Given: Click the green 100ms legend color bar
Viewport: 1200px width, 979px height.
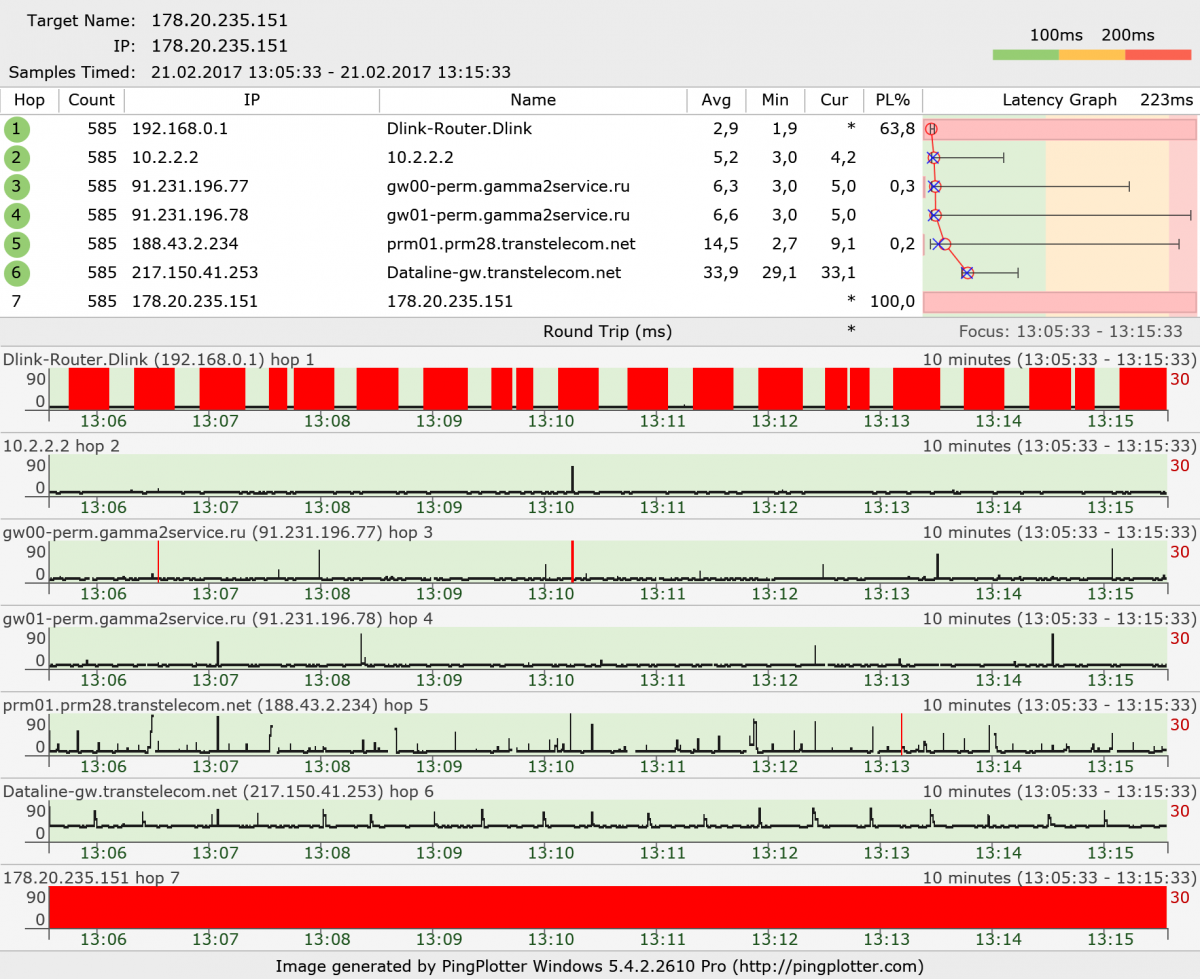Looking at the screenshot, I should [1025, 55].
